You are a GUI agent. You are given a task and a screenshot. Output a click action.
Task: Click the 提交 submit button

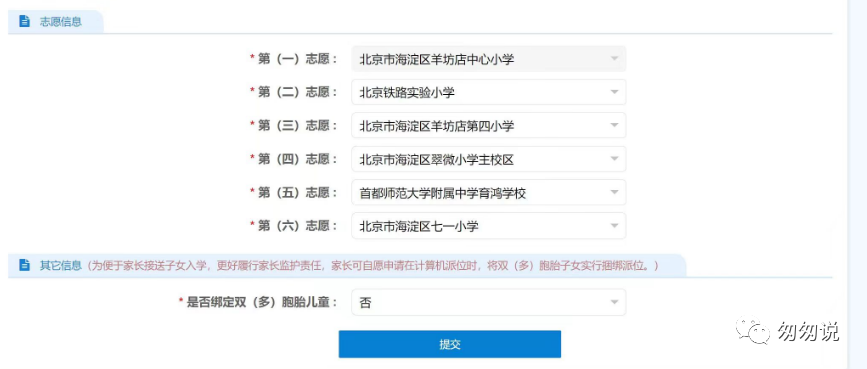[450, 344]
